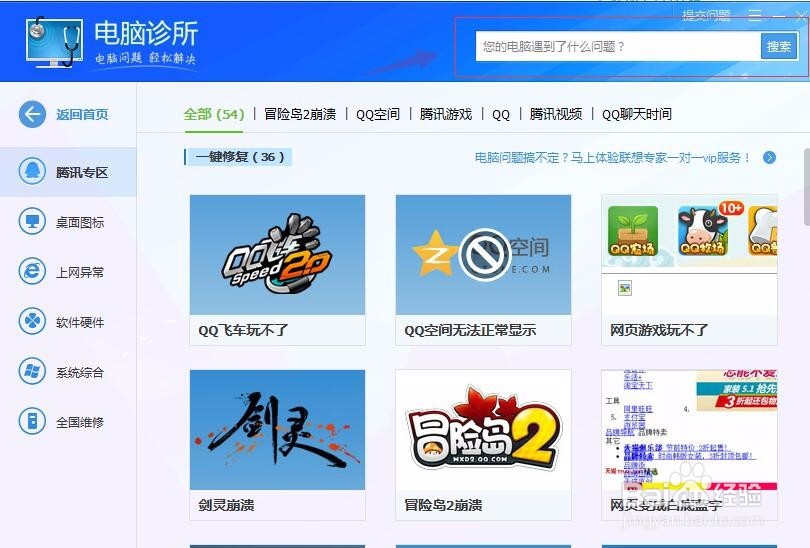Click the 网页游戏玩不了 caption
Screen dimensions: 810x548
659,330
